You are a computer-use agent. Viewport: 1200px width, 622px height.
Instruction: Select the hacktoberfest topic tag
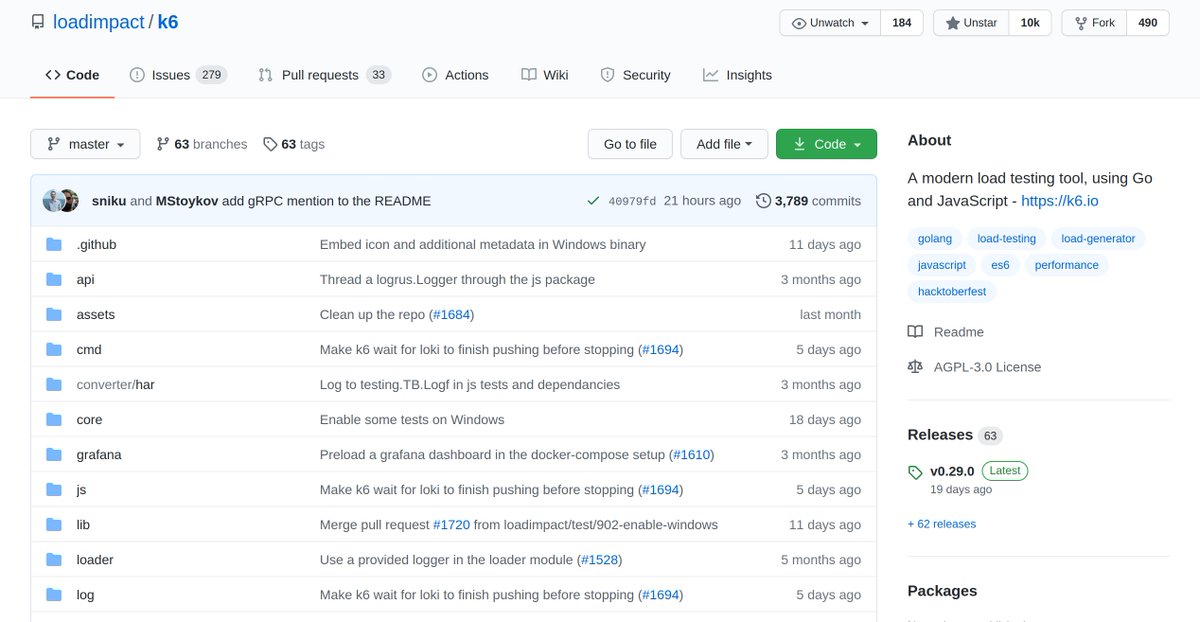(953, 292)
